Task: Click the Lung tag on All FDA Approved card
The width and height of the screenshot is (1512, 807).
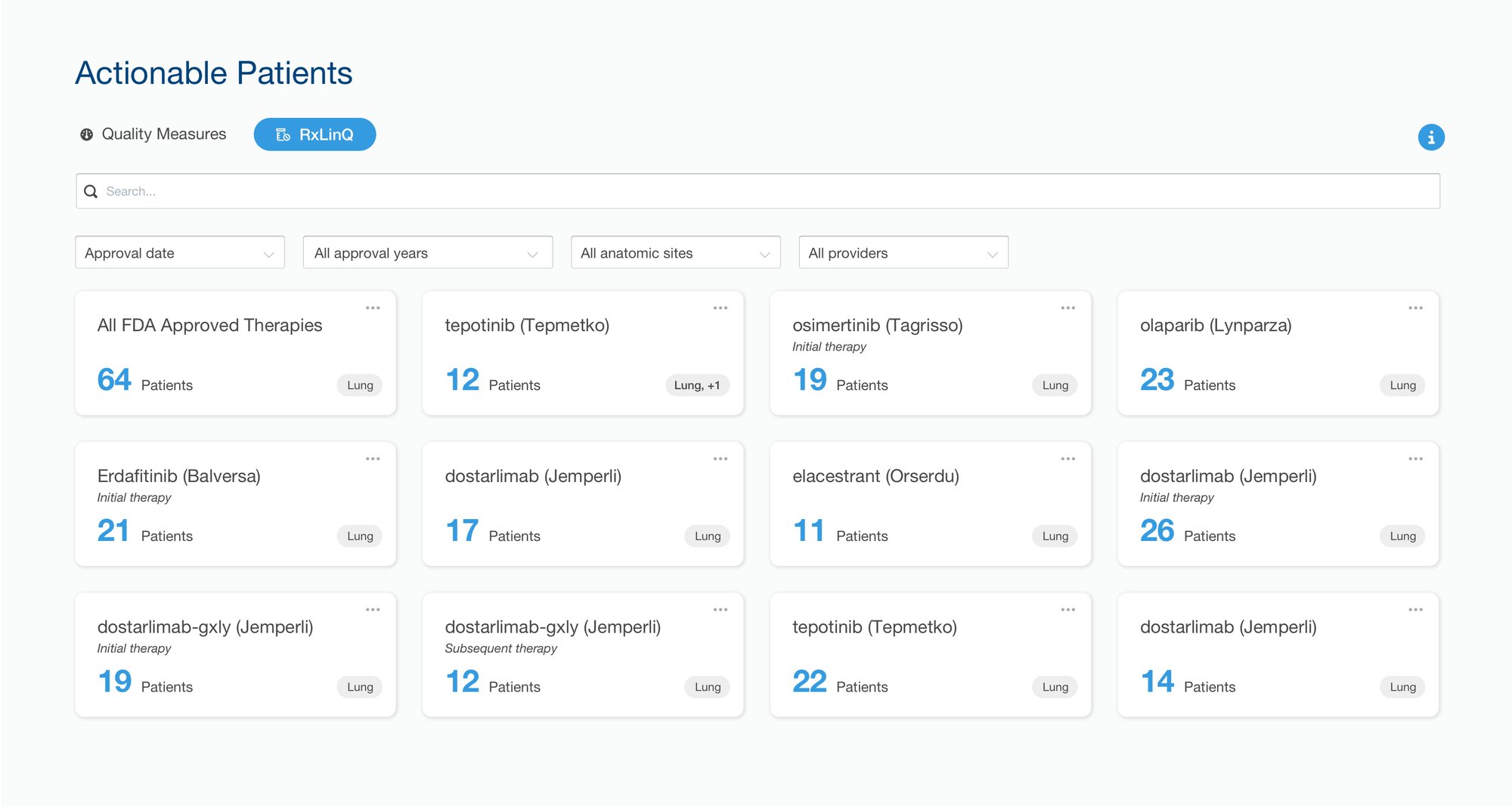Action: [x=360, y=385]
